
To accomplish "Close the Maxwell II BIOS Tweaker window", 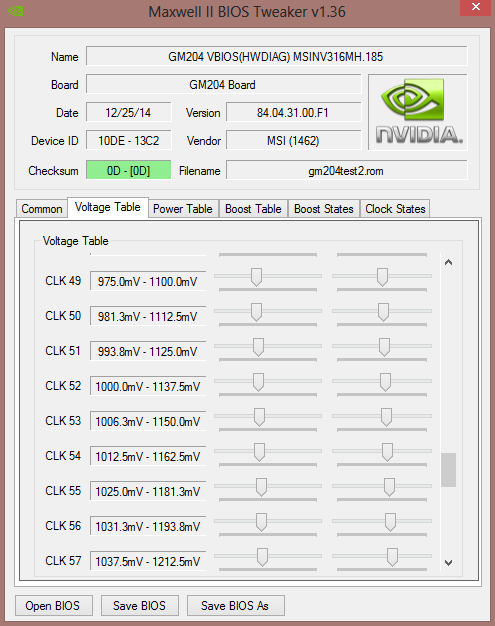I will (x=475, y=7).
